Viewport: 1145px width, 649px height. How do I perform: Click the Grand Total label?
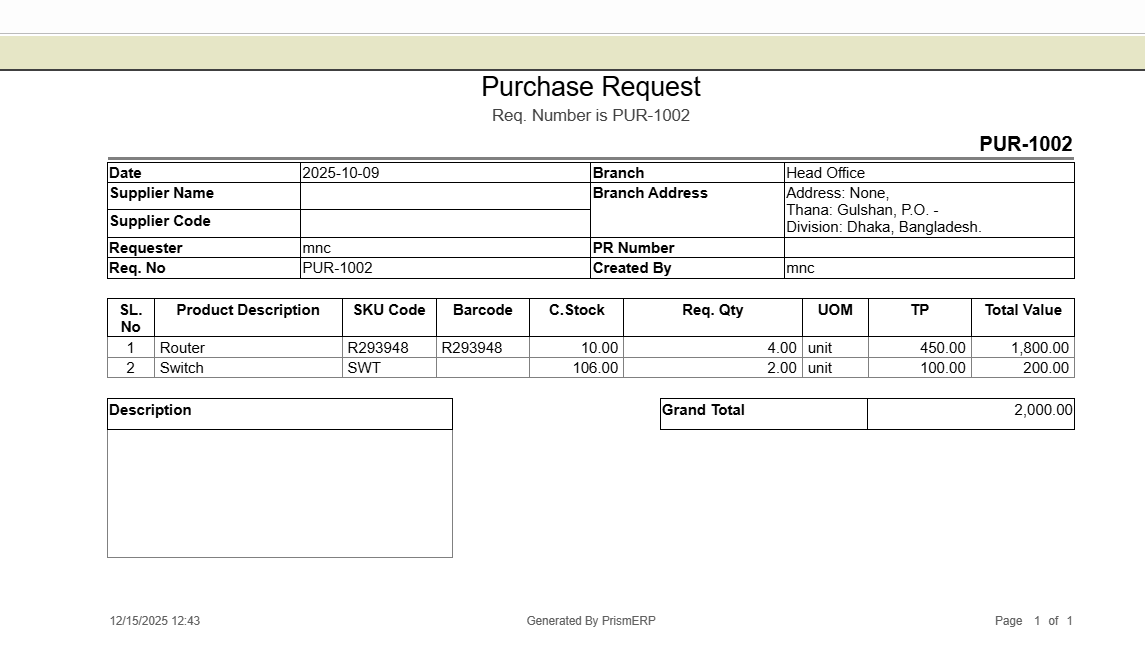click(x=703, y=410)
